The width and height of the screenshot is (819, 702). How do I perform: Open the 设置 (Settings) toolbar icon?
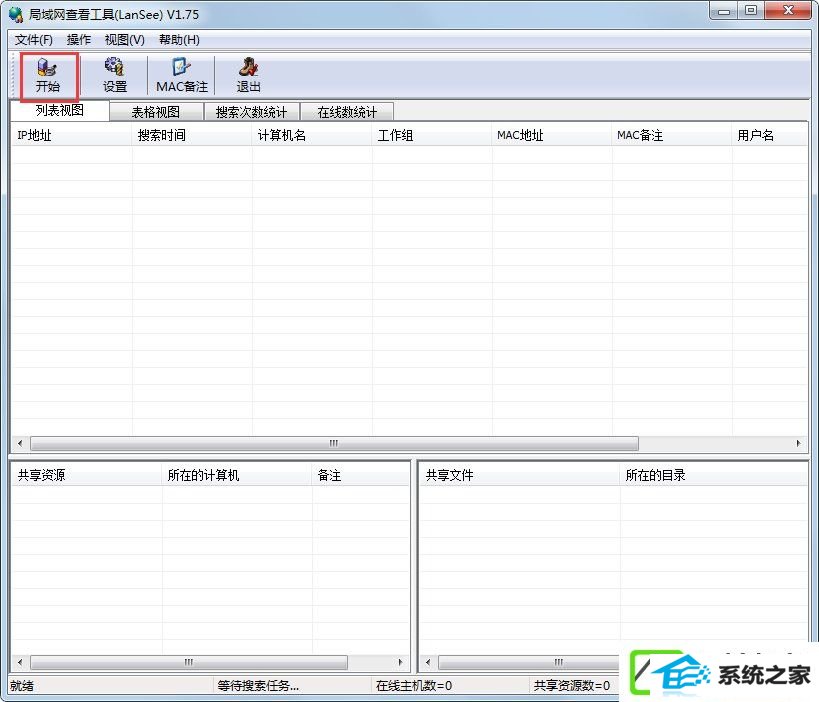pyautogui.click(x=115, y=75)
